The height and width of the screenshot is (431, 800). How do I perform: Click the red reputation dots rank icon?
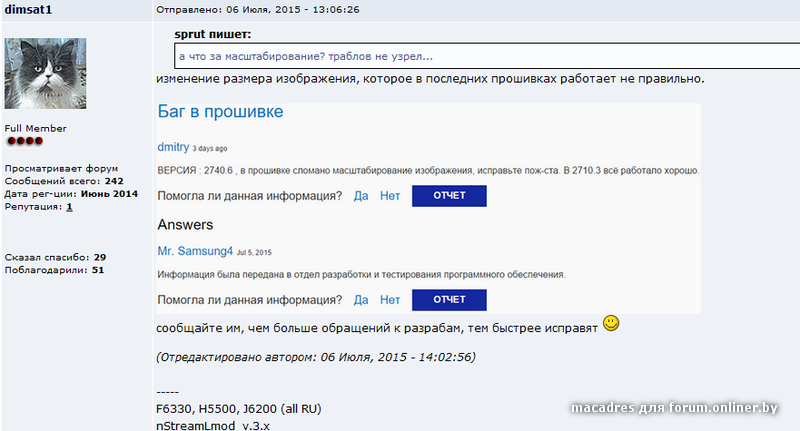click(x=25, y=141)
